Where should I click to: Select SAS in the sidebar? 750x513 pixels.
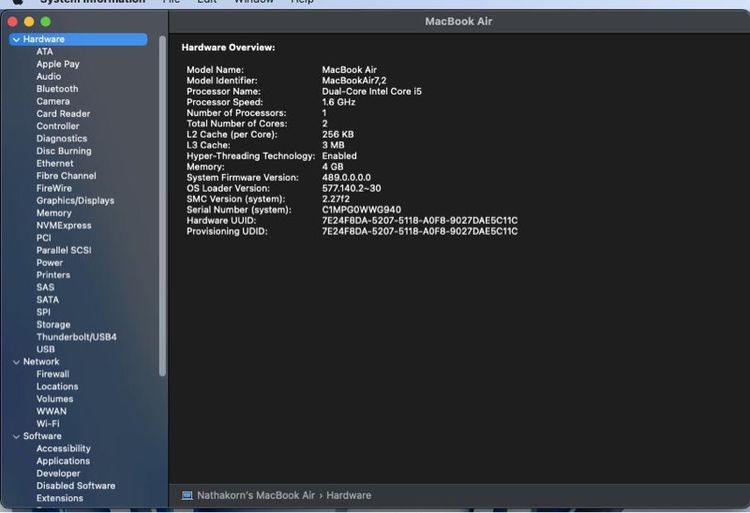point(45,288)
